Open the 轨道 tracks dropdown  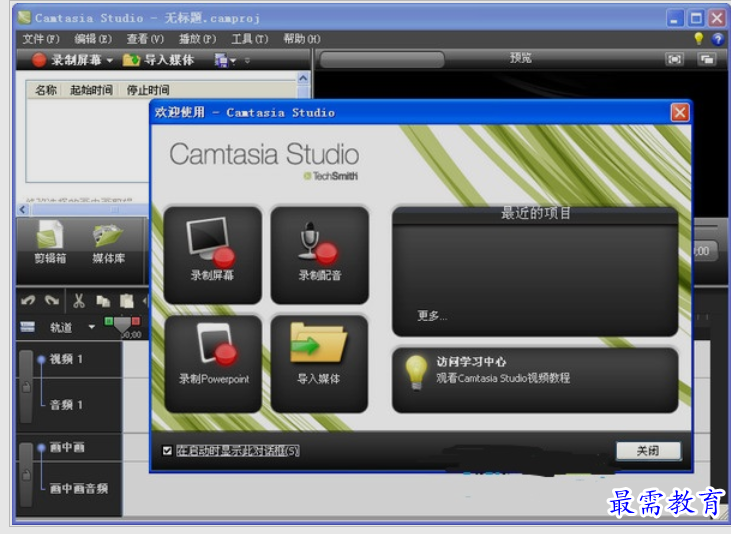[91, 327]
